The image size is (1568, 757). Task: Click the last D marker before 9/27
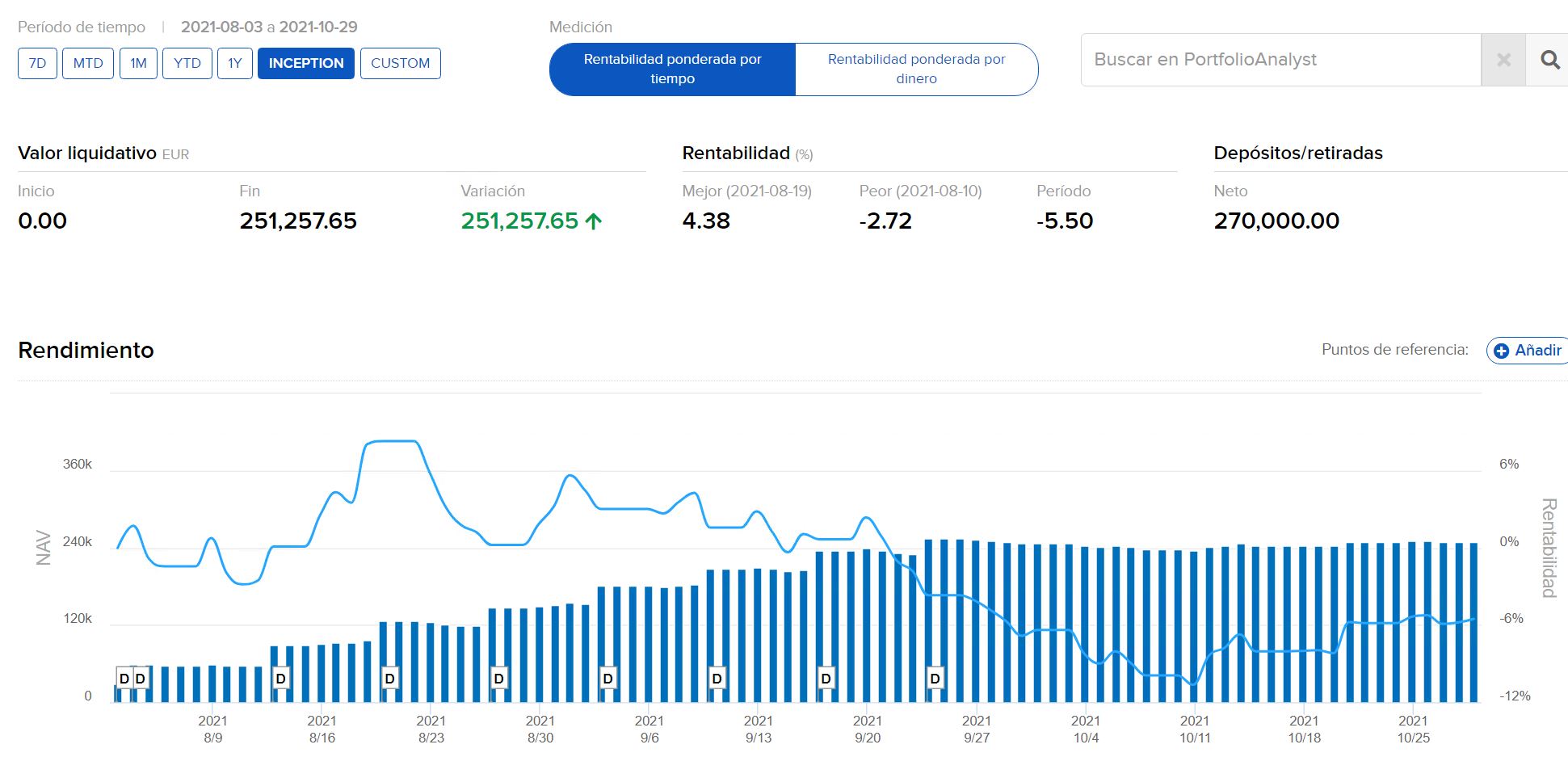coord(935,679)
